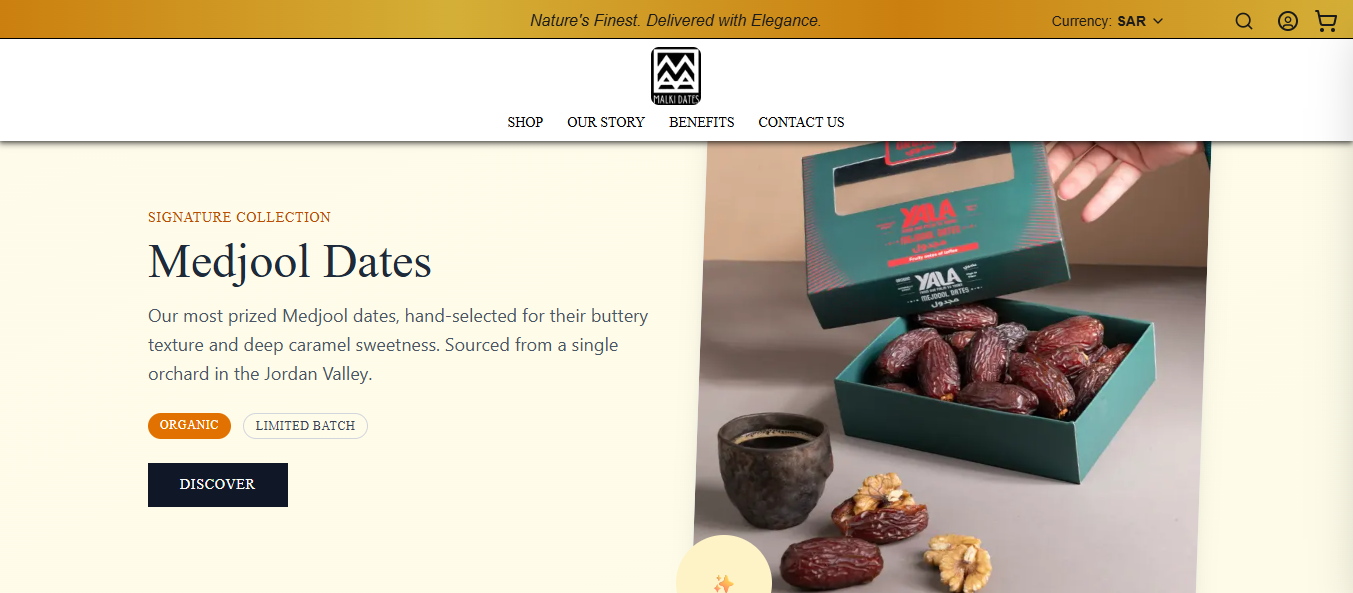View the shopping cart icon
Screen dimensions: 1353x593
(x=1326, y=21)
